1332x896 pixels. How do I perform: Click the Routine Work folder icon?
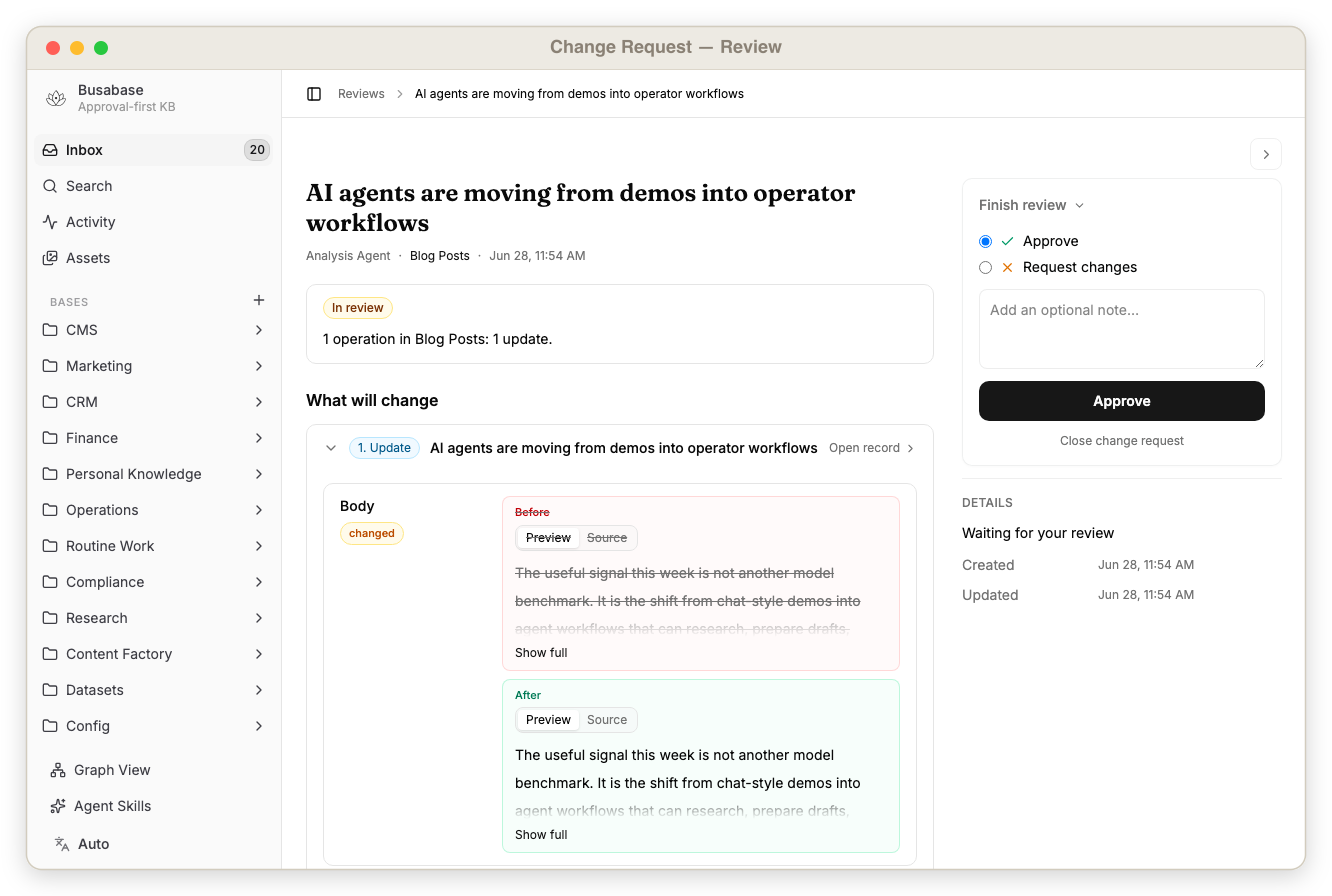(50, 546)
